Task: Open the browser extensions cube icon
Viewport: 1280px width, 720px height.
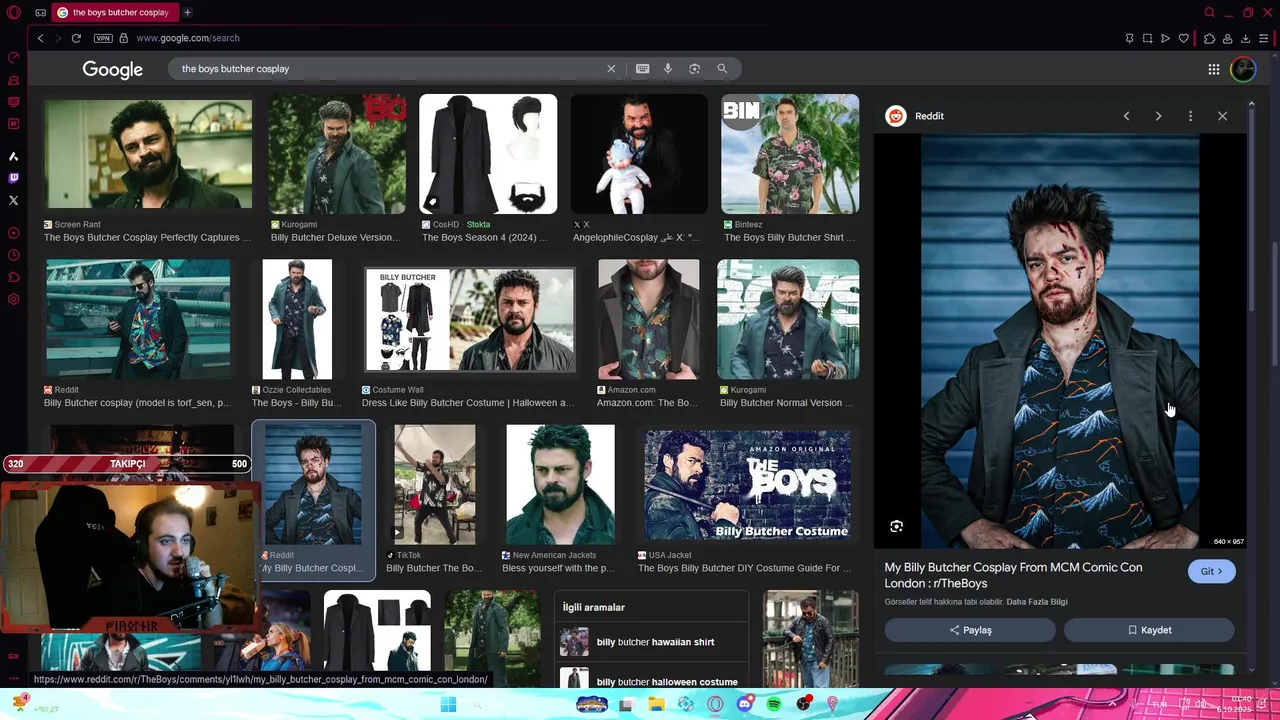Action: [1209, 38]
